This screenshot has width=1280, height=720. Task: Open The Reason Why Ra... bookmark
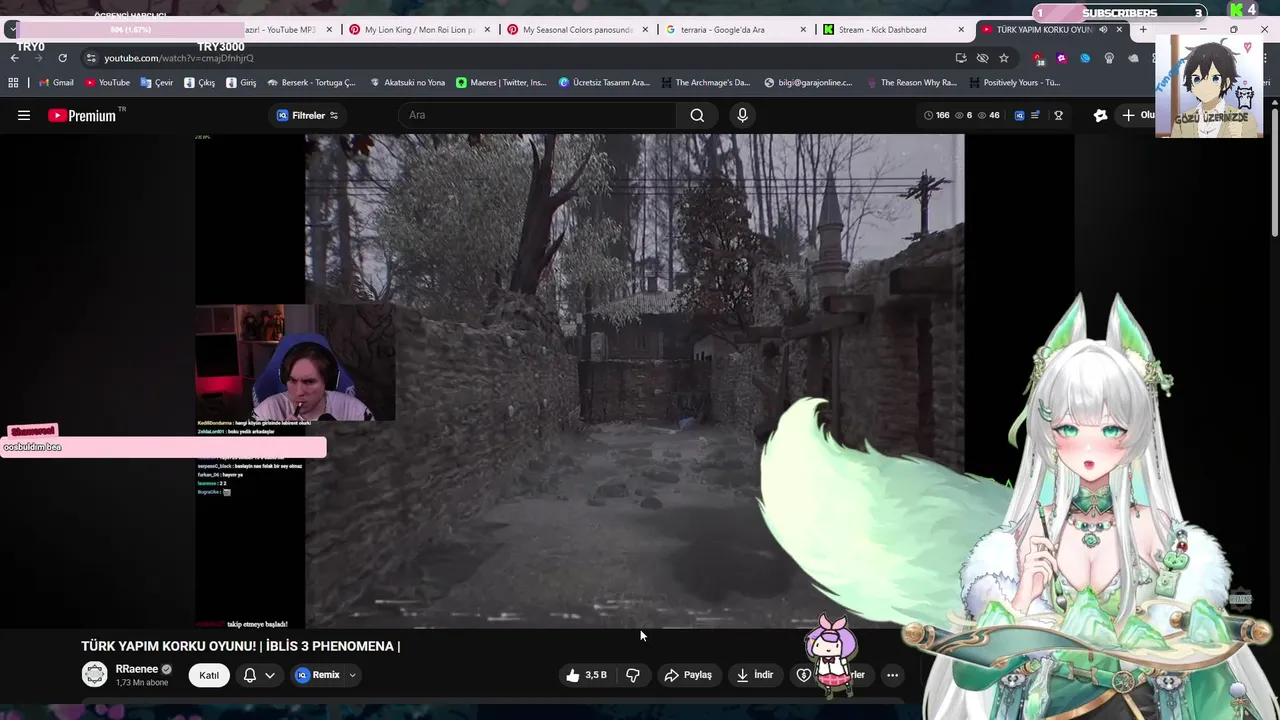tap(911, 83)
